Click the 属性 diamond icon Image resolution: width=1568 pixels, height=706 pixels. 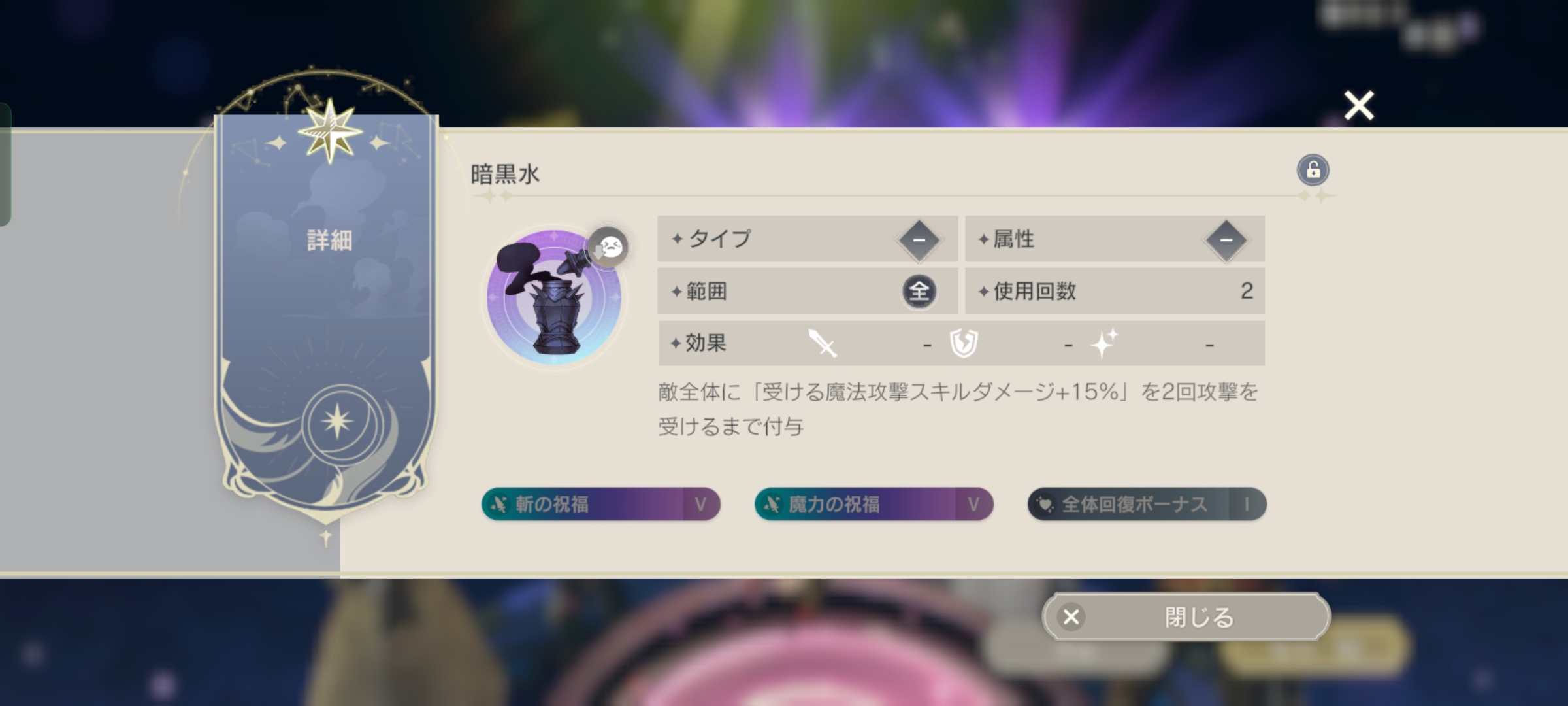(1226, 240)
